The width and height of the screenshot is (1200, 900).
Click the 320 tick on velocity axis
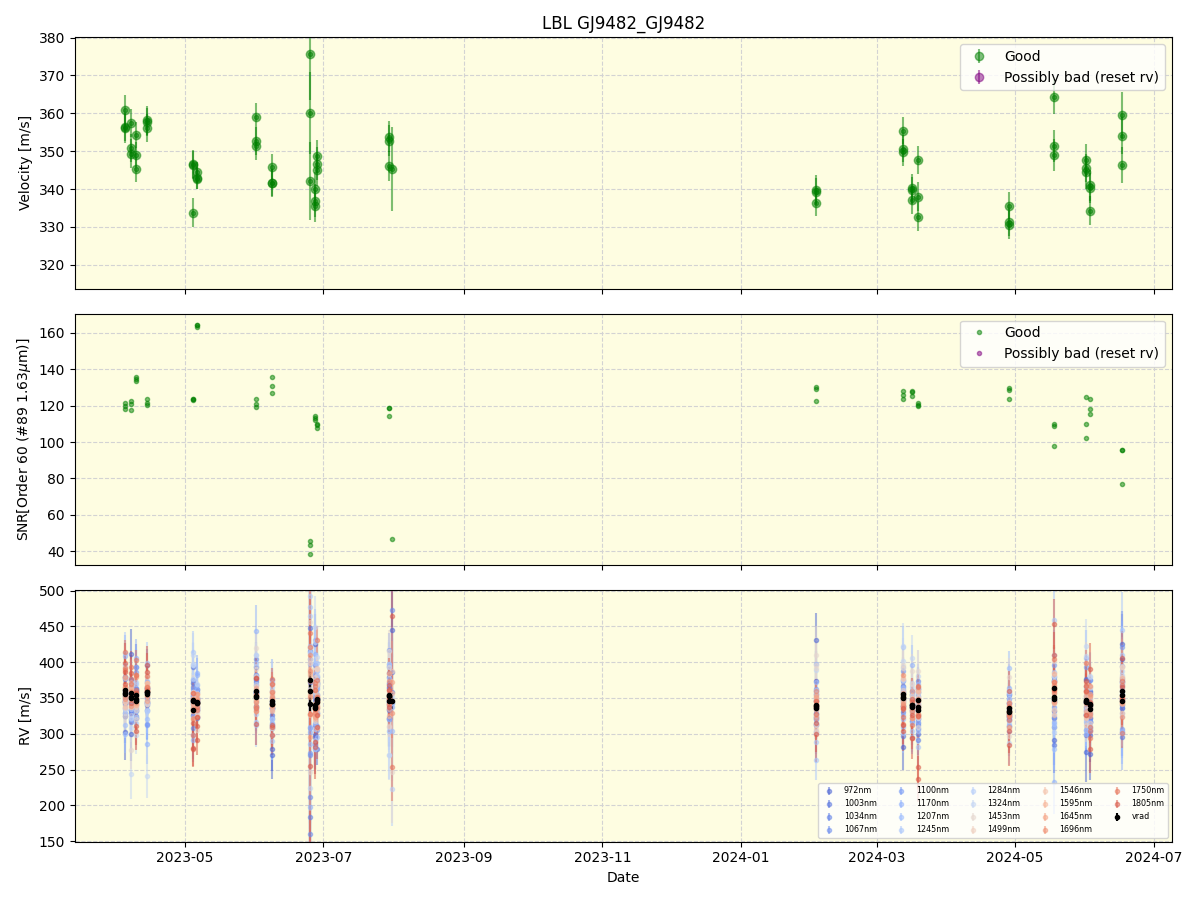(x=53, y=265)
